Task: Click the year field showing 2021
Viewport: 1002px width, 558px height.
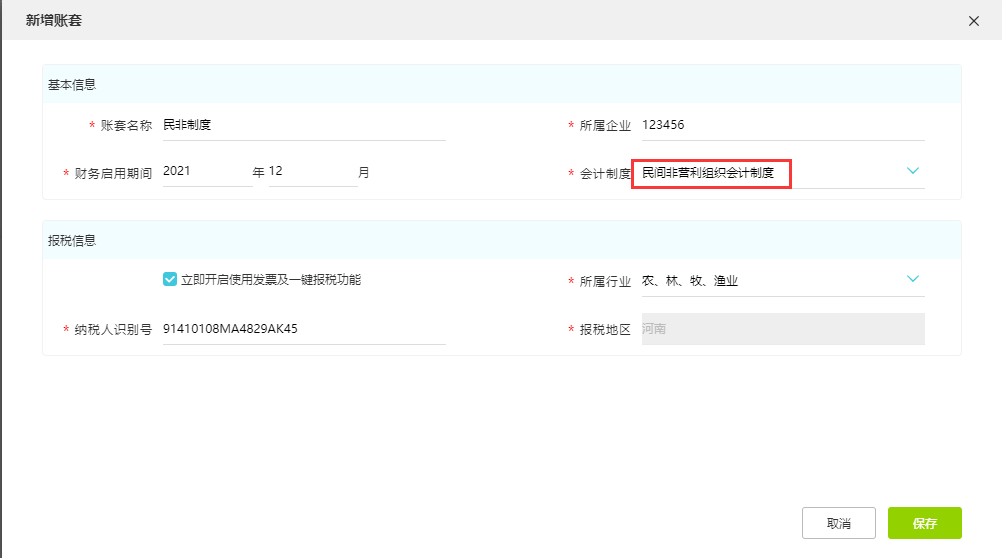Action: tap(207, 171)
